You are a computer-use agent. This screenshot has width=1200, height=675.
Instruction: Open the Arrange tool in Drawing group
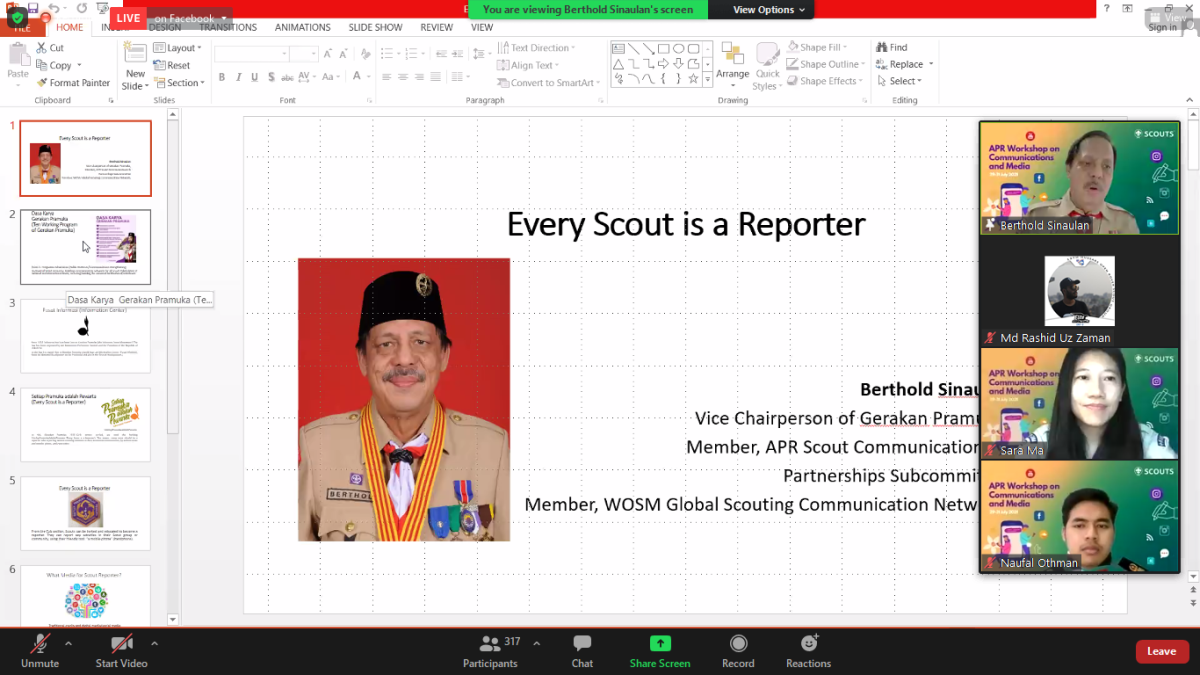coord(732,61)
